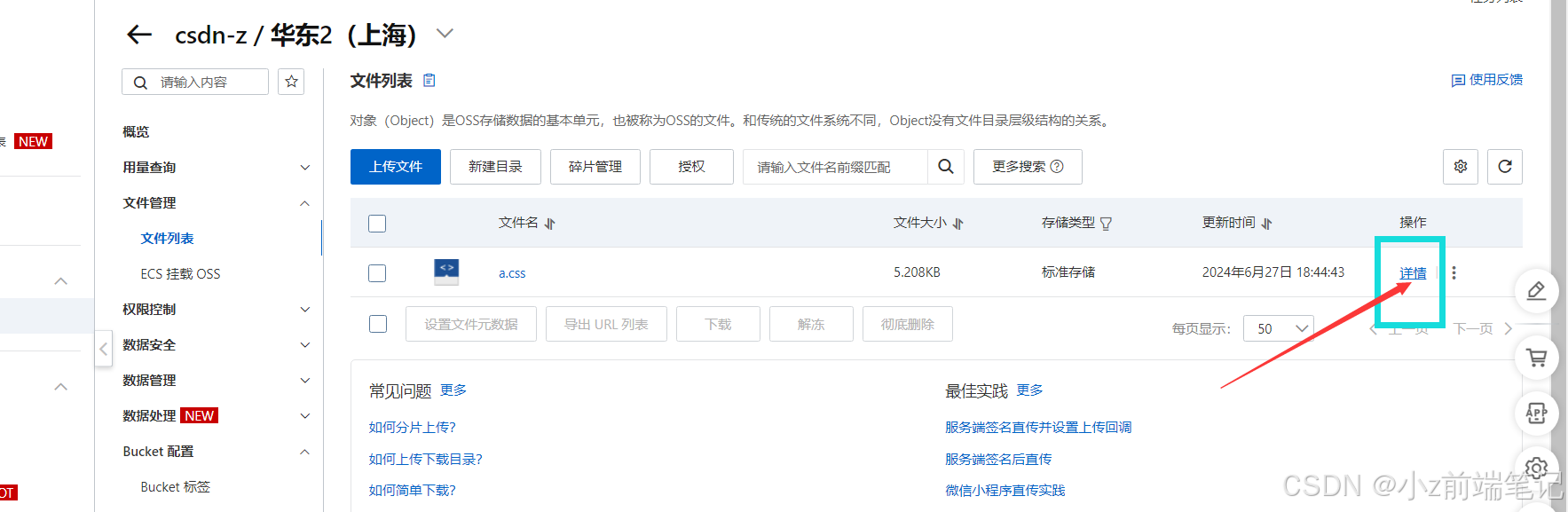Viewport: 1568px width, 512px height.
Task: Collapse the 文件管理 menu
Action: 217,202
